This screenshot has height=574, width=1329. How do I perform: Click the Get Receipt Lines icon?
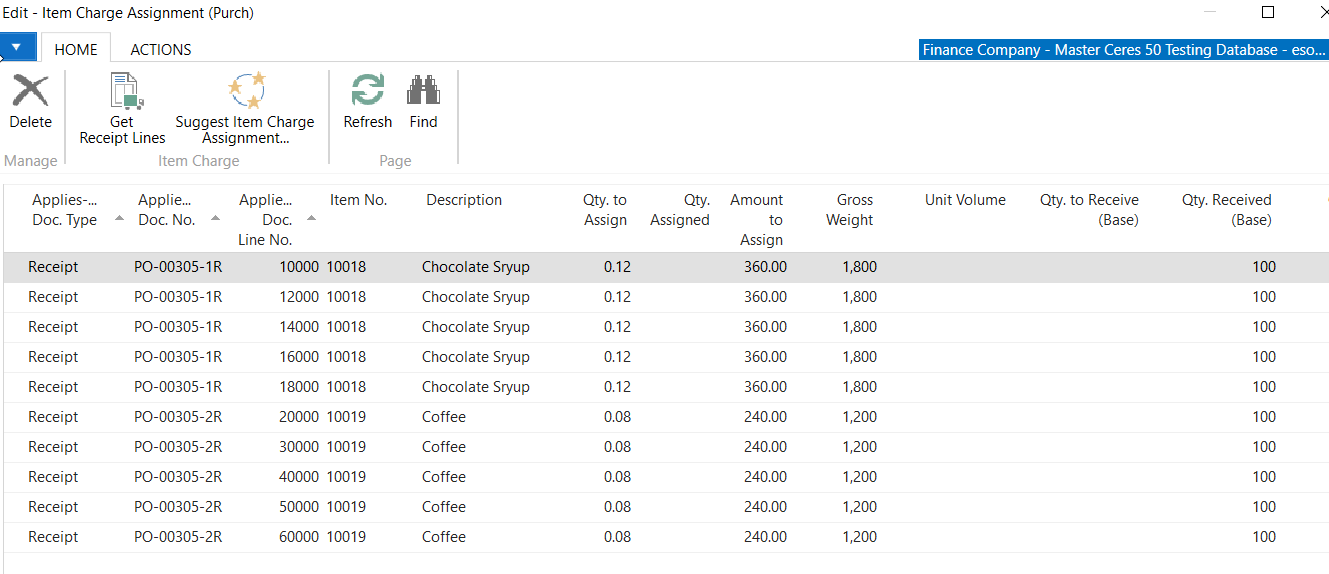click(x=123, y=92)
